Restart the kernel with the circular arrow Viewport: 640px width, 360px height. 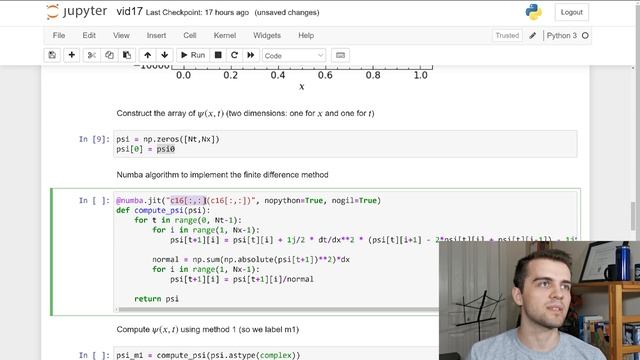tap(234, 55)
